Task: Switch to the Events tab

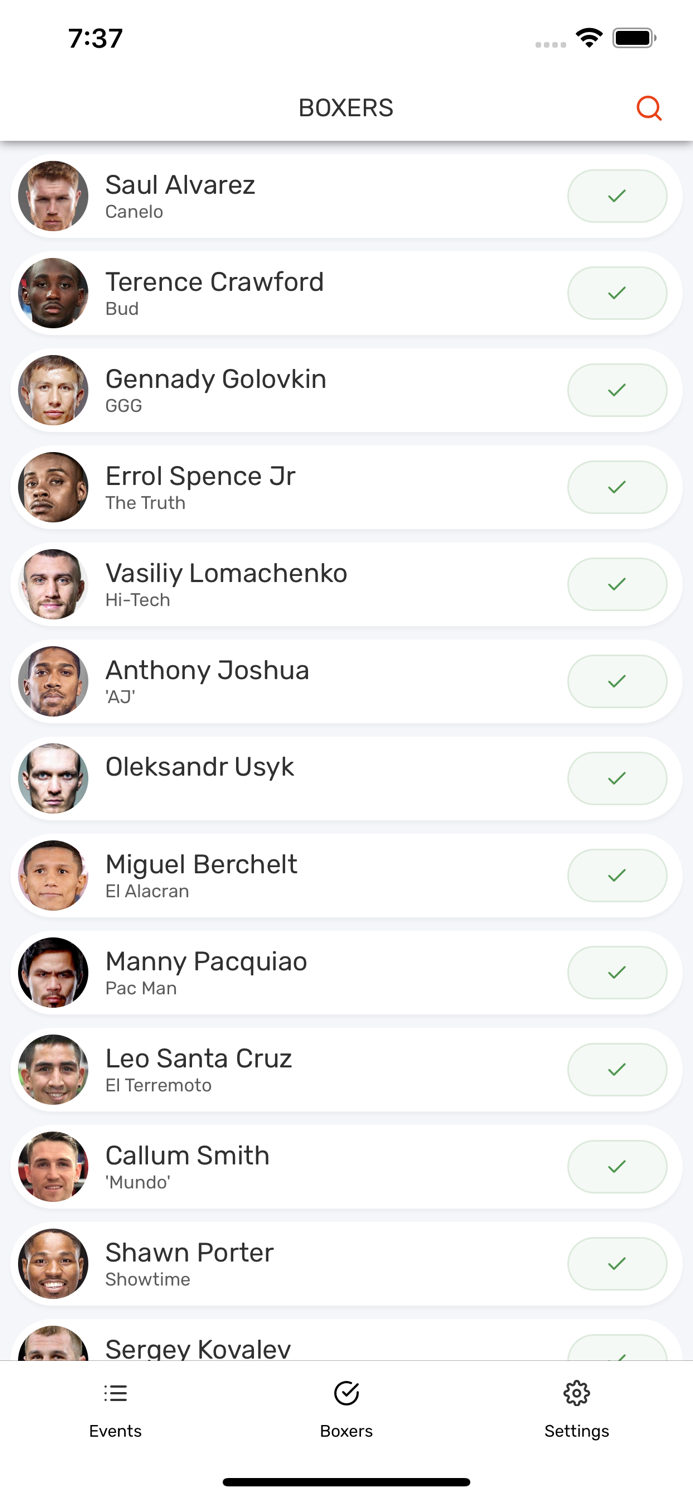Action: 115,1408
